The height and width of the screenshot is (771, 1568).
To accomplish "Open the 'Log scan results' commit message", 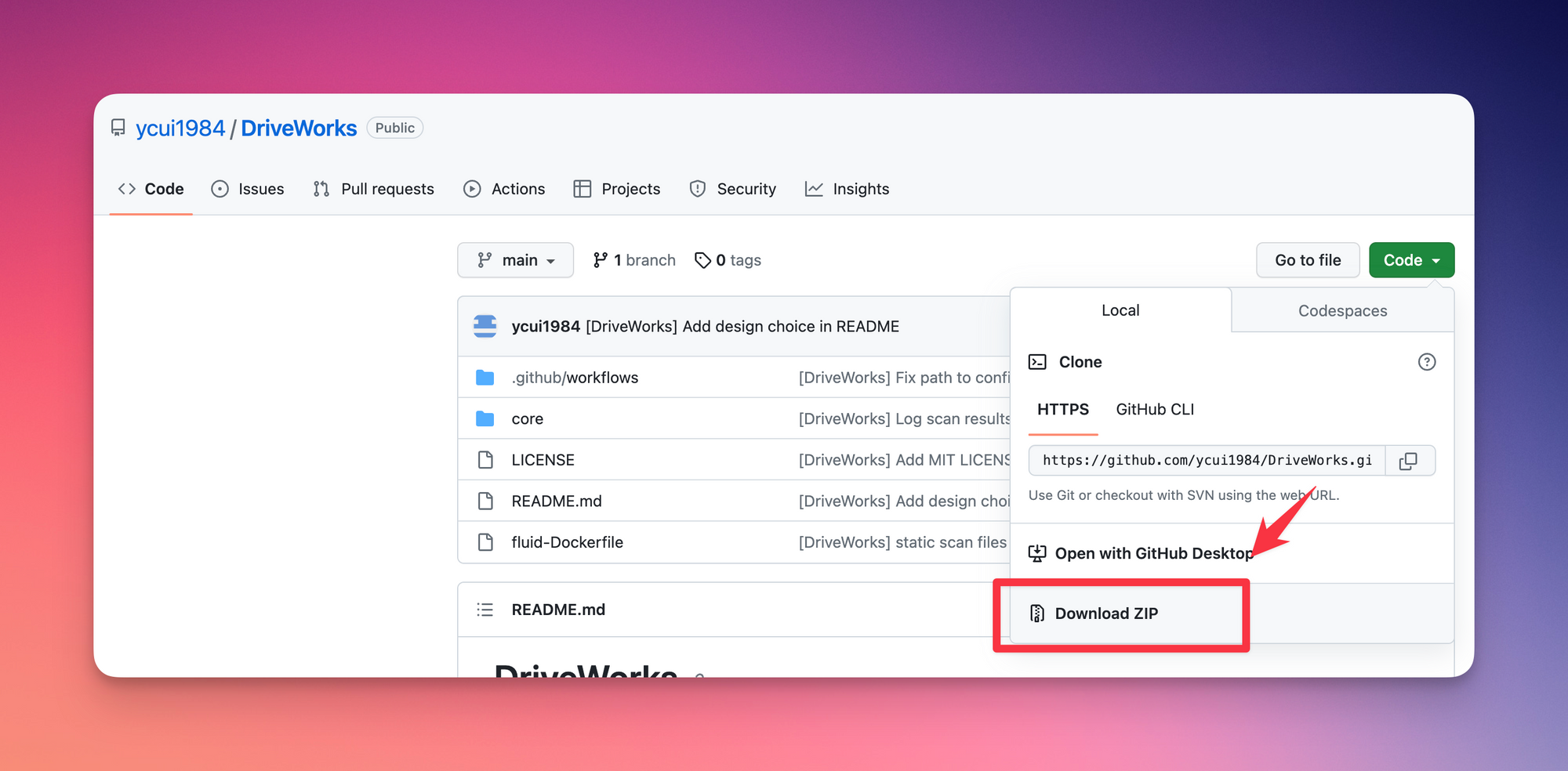I will coord(904,419).
